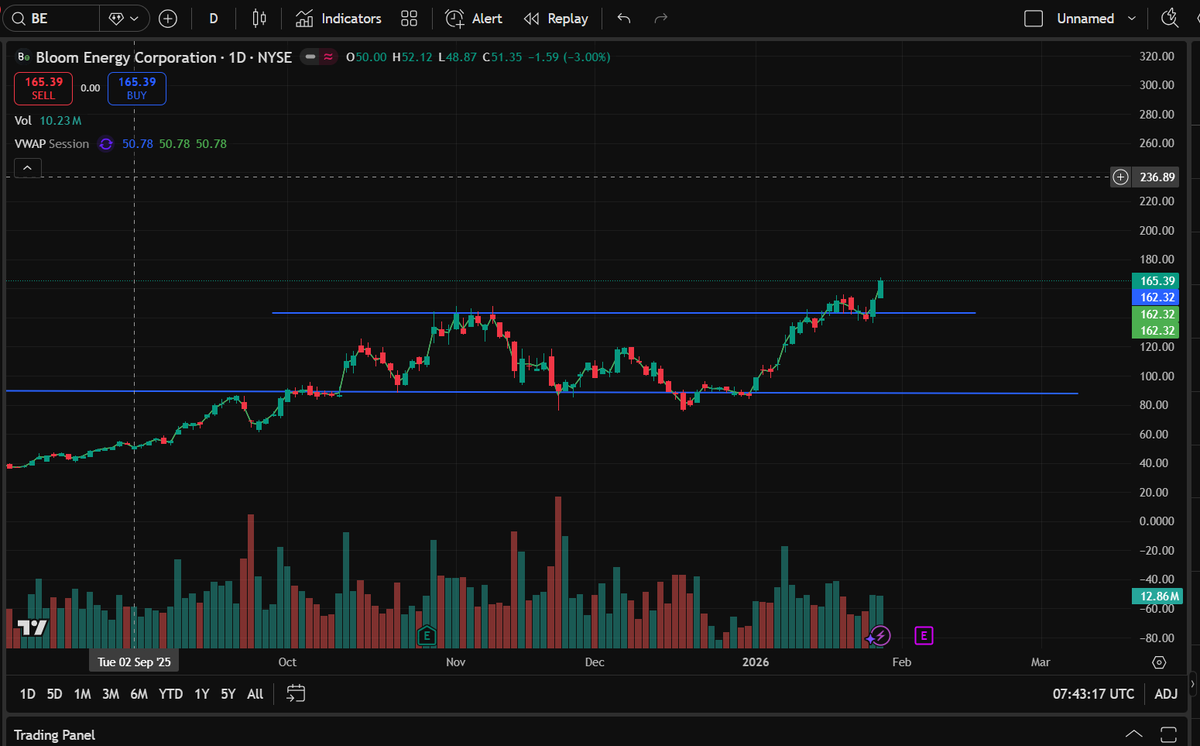Toggle the market status pill beside NYSE
The width and height of the screenshot is (1200, 746).
tap(320, 57)
